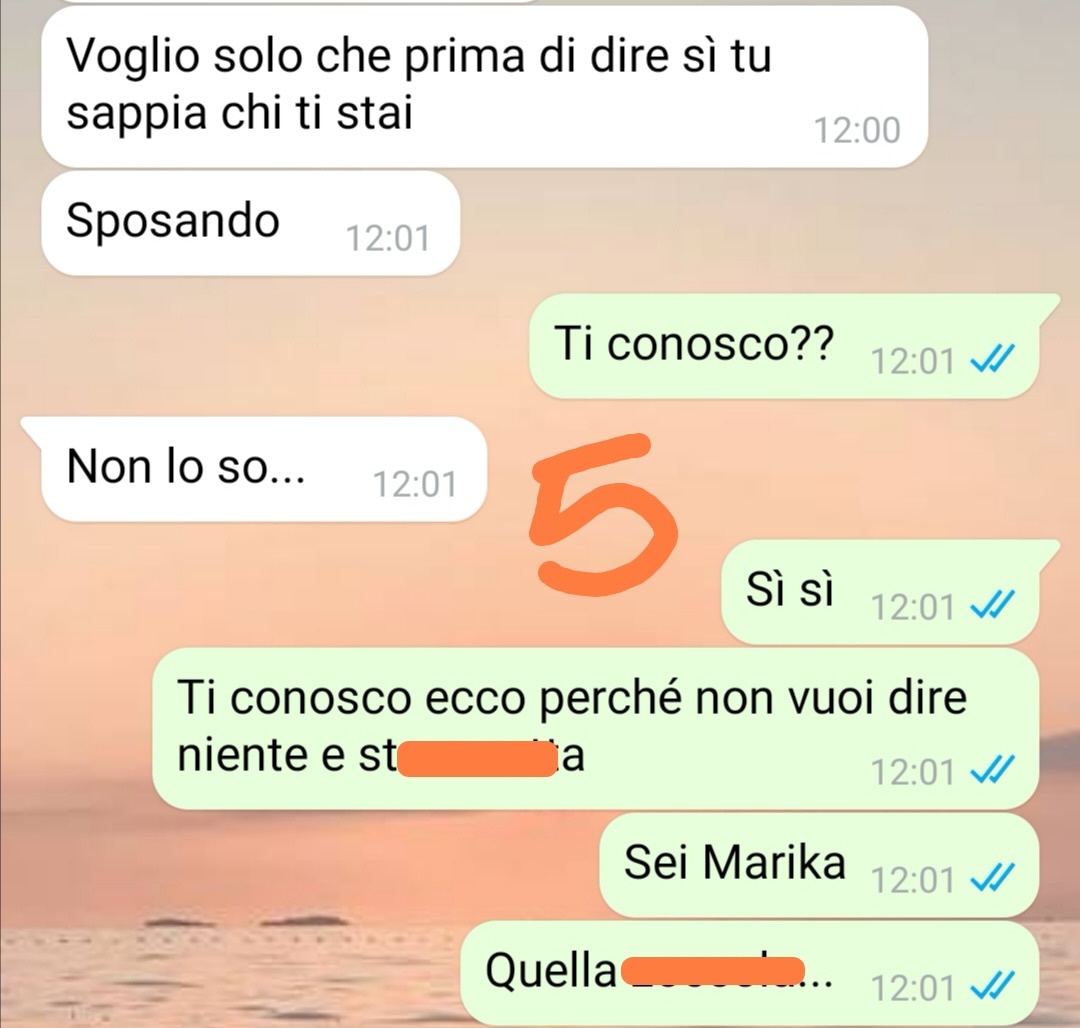Select the 'Sposando' message bubble
This screenshot has width=1080, height=1028.
click(x=250, y=222)
